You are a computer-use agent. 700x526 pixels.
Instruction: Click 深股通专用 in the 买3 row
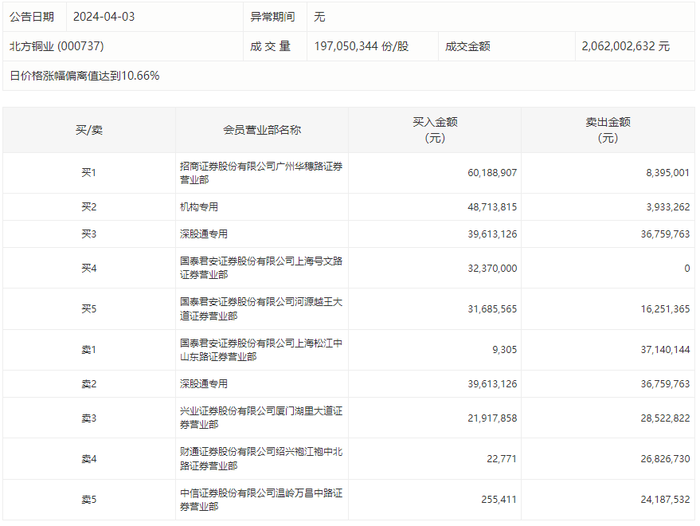(x=204, y=234)
